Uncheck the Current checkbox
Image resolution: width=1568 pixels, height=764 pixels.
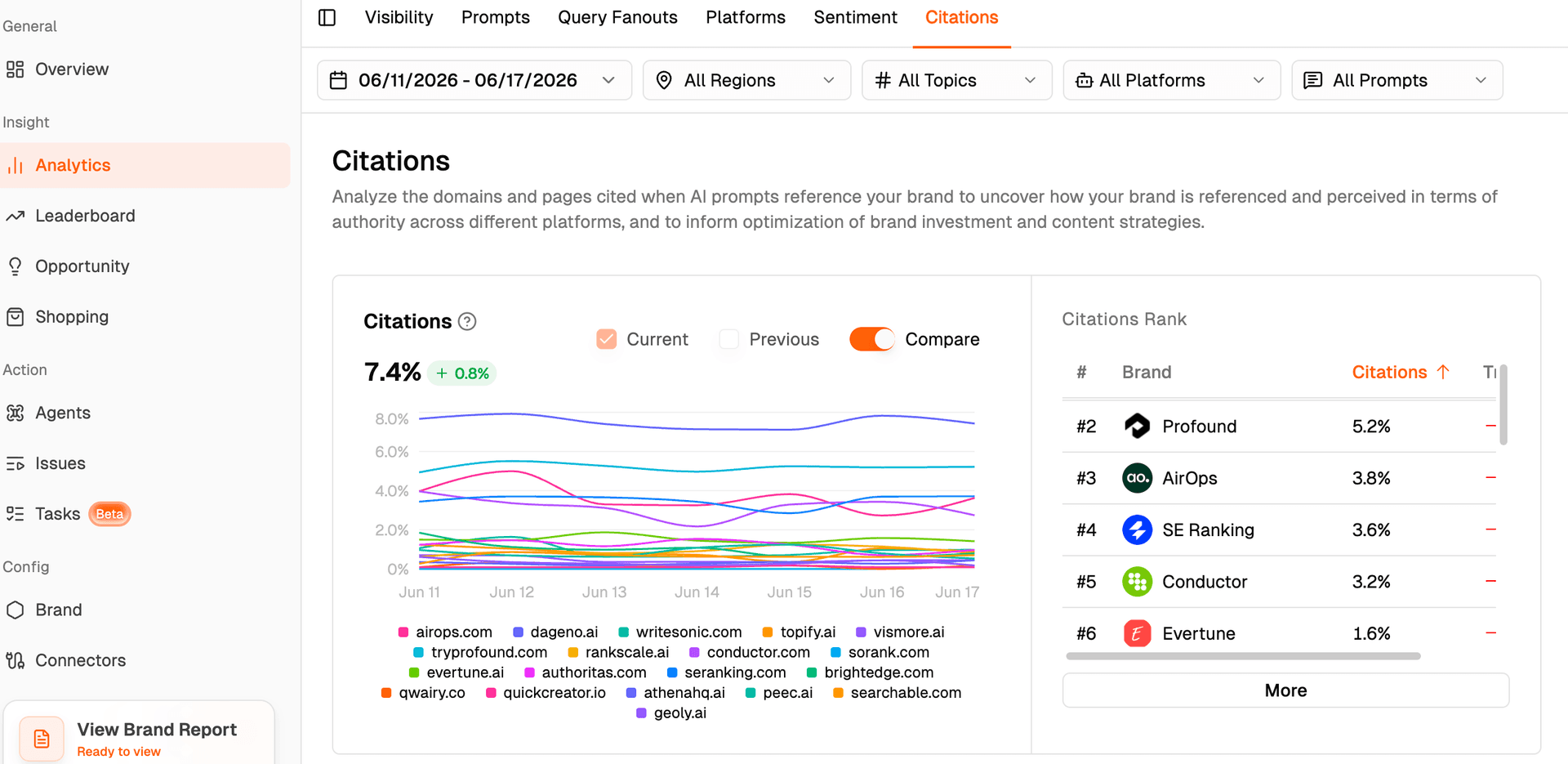607,339
